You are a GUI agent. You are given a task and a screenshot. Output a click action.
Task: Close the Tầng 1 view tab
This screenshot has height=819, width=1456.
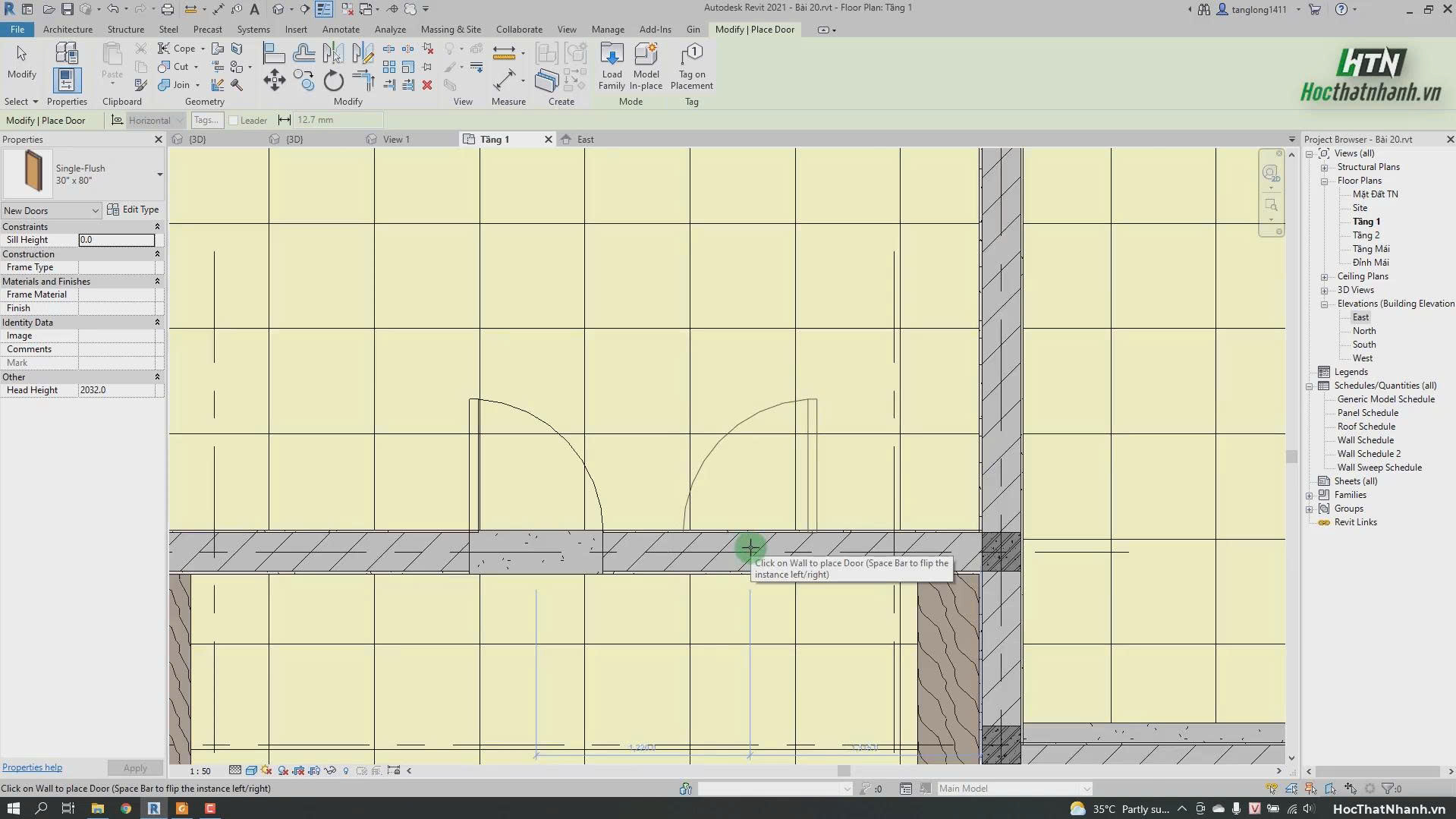click(549, 140)
